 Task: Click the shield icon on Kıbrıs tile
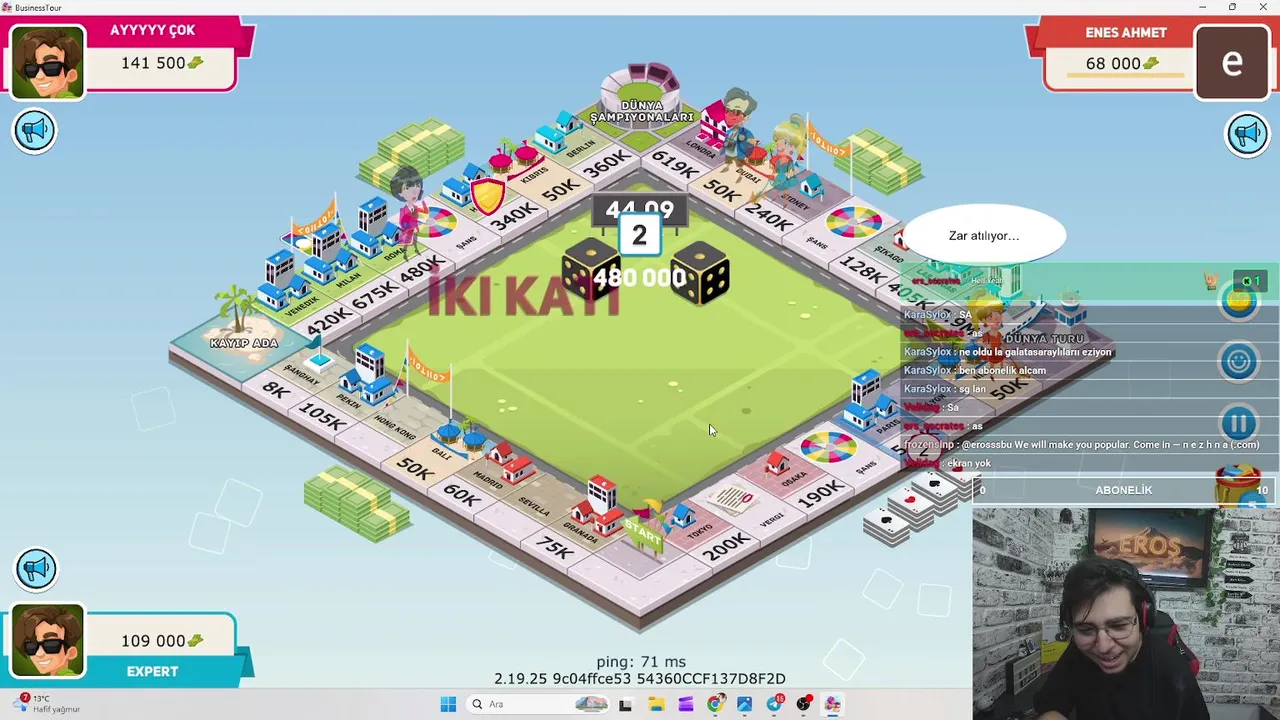(x=487, y=196)
